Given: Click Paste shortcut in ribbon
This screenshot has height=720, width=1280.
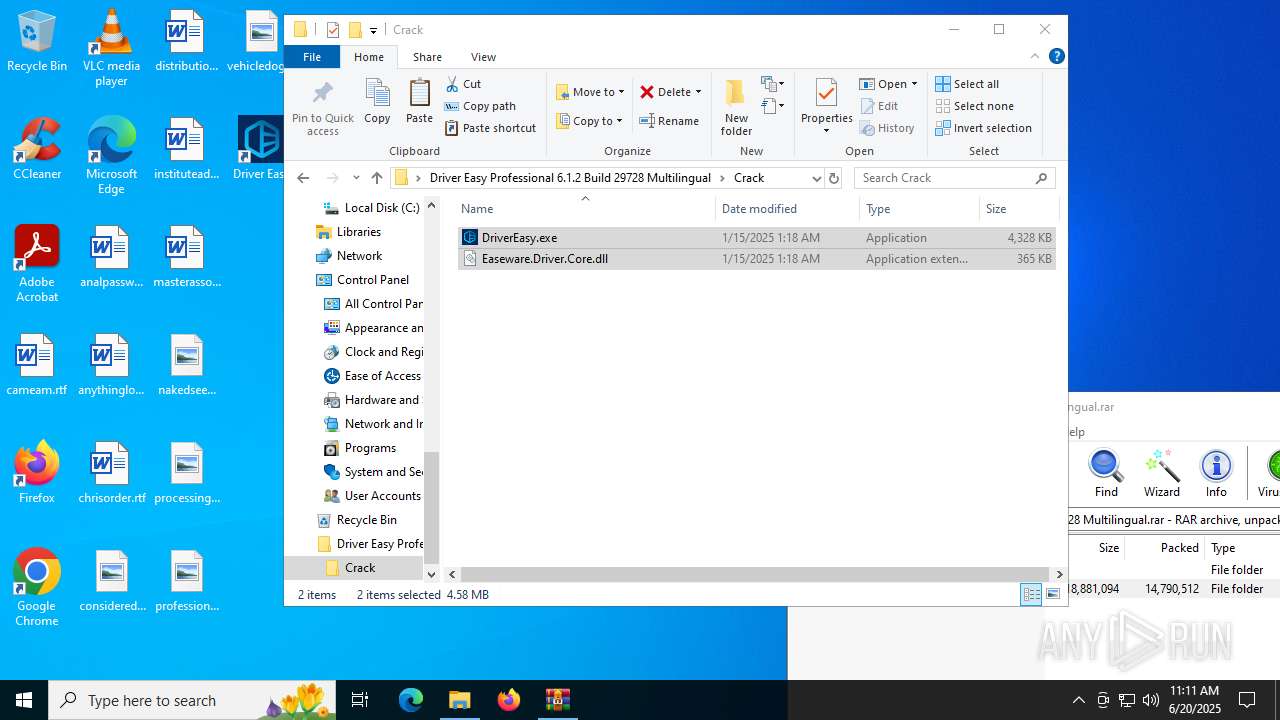Looking at the screenshot, I should tap(491, 128).
